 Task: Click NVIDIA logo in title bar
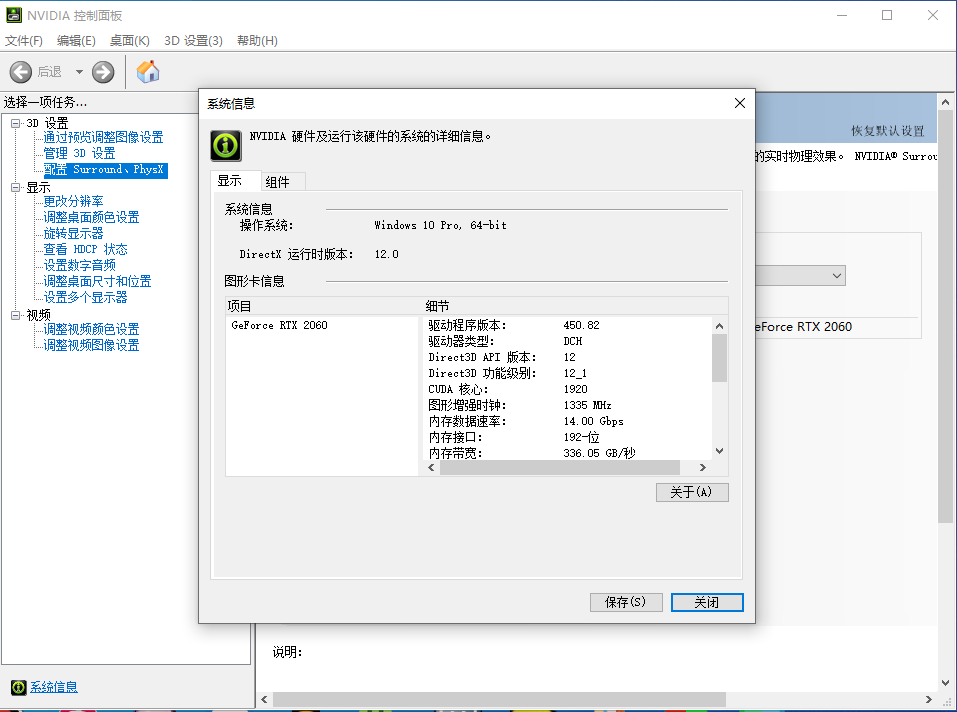(13, 15)
